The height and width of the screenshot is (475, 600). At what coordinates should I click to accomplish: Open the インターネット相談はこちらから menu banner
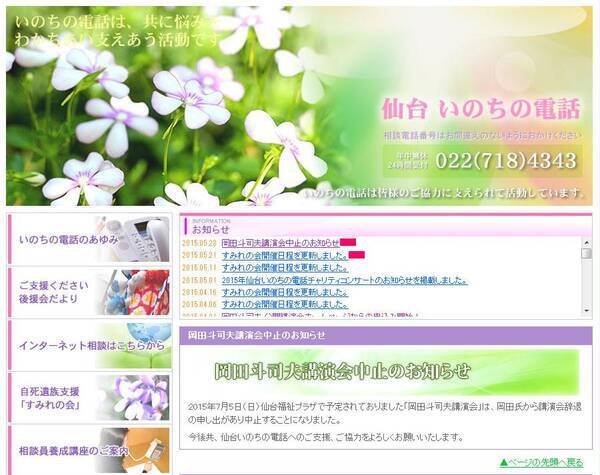click(90, 345)
